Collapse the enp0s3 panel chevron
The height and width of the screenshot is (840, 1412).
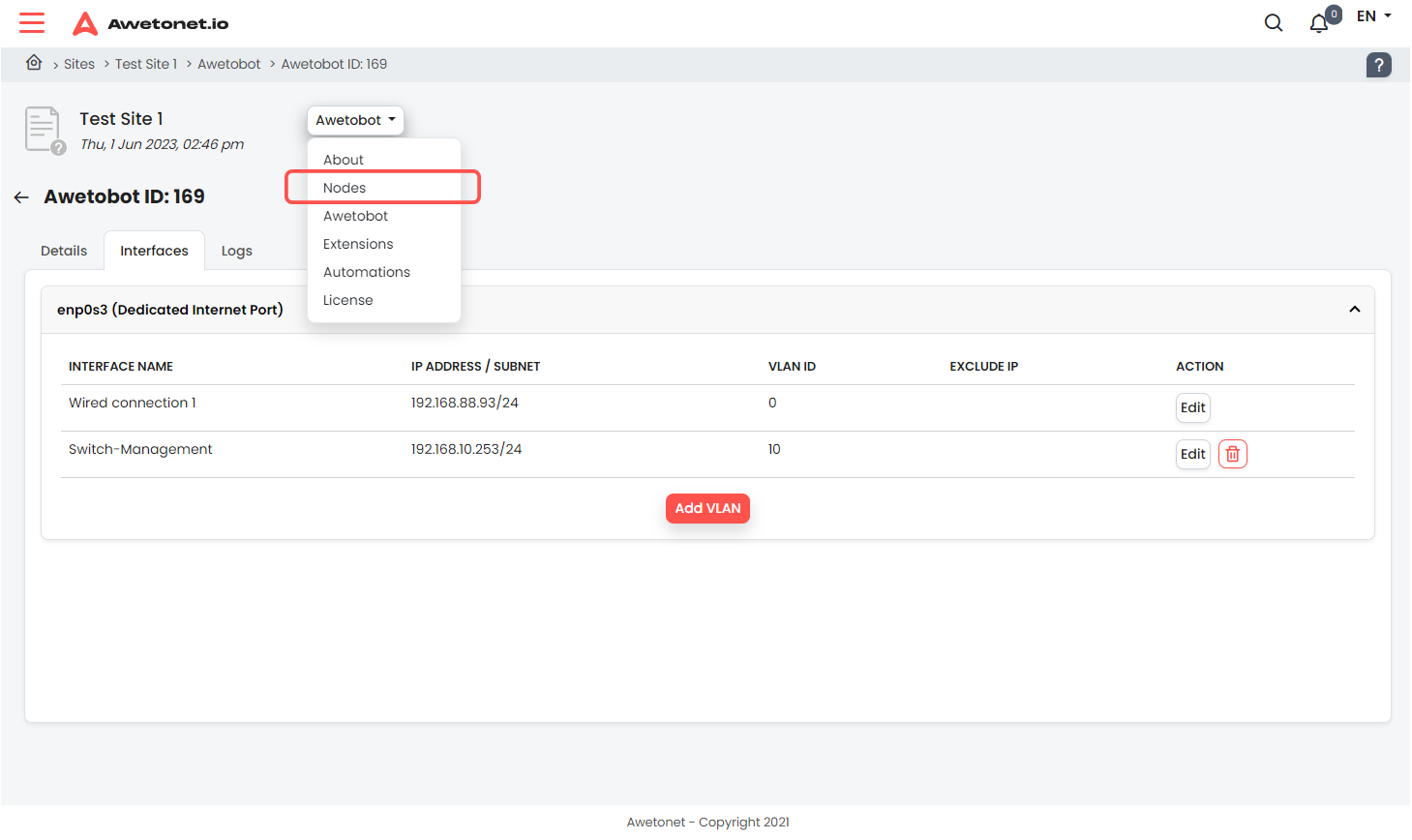[1354, 310]
